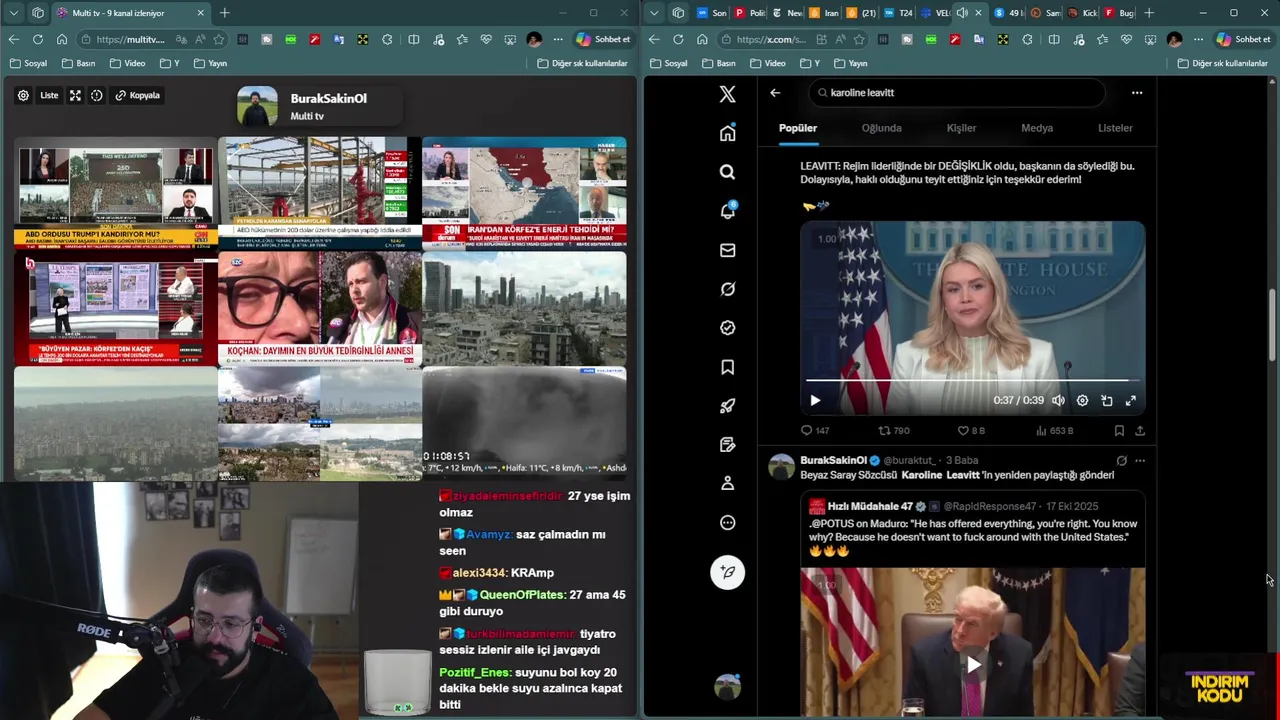Repost the Leavitt video post (790)
The height and width of the screenshot is (720, 1280).
point(894,431)
